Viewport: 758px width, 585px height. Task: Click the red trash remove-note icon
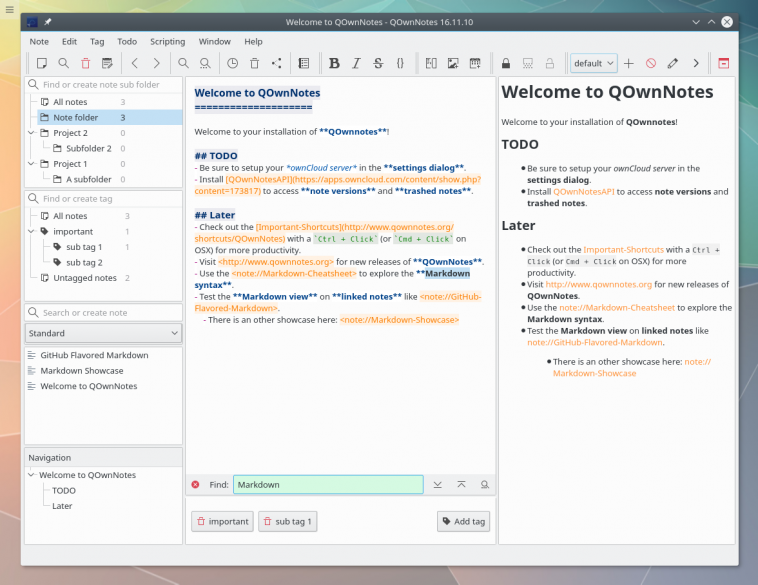pos(85,63)
